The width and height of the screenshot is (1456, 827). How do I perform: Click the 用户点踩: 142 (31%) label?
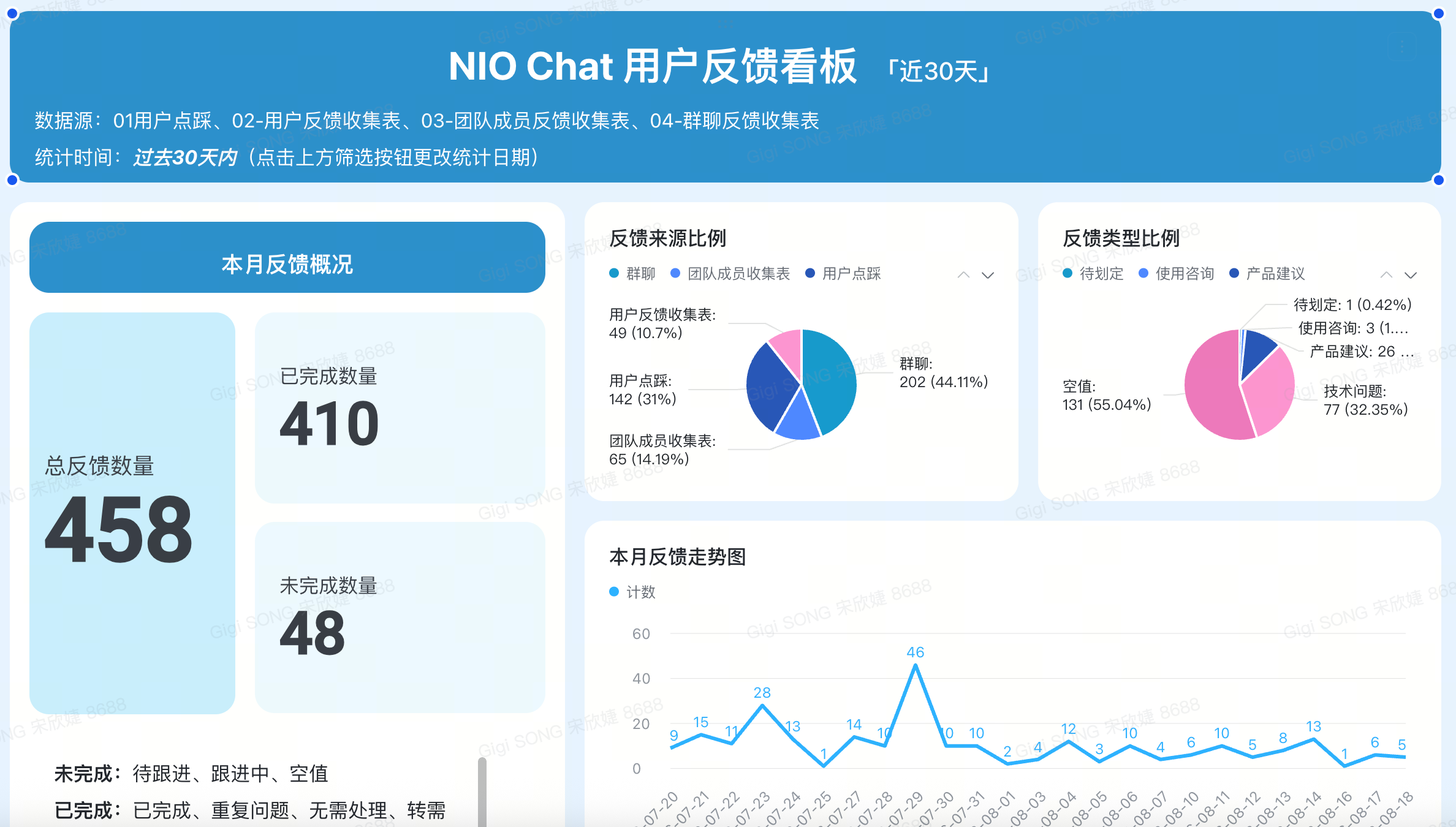[643, 390]
